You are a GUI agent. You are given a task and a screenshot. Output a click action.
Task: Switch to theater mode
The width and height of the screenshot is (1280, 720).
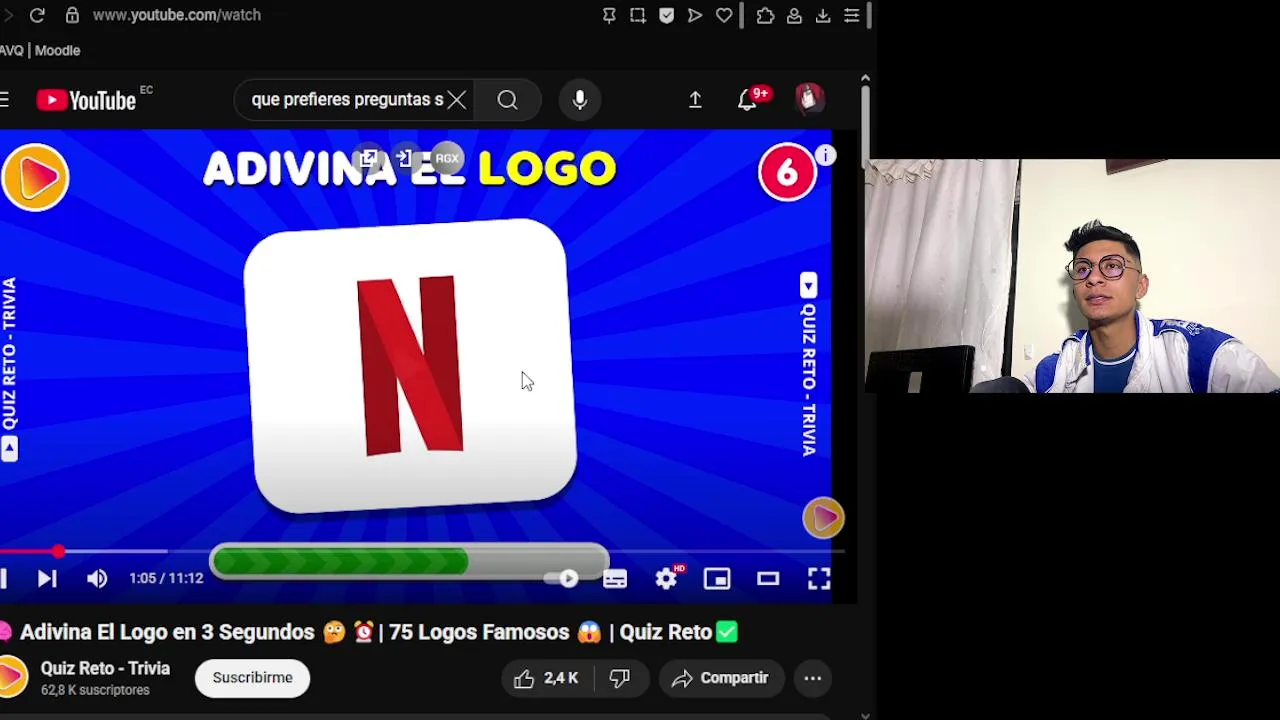pos(768,578)
